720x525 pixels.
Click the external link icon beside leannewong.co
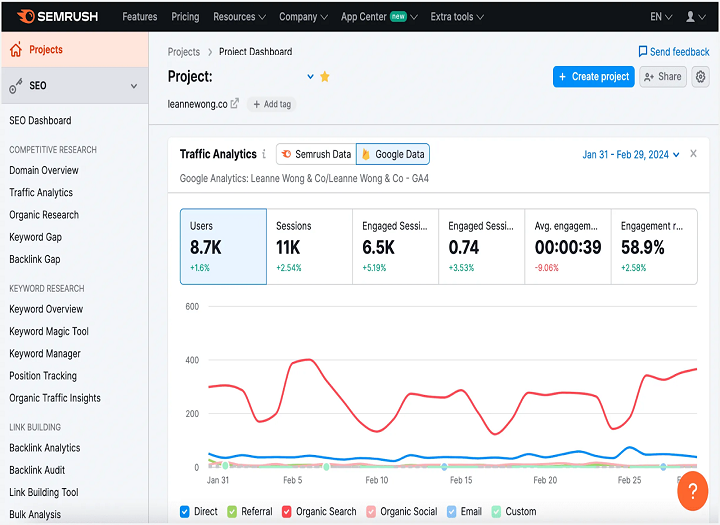pos(235,103)
